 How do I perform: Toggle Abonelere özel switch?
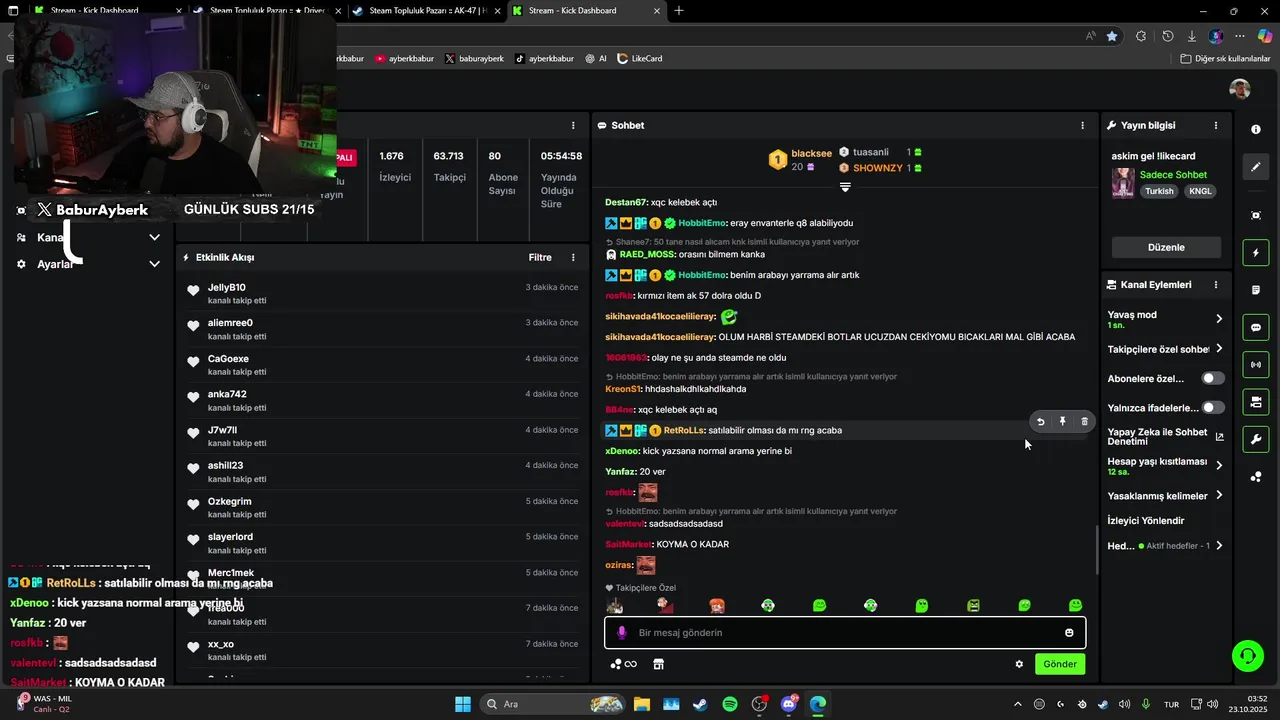[1213, 379]
